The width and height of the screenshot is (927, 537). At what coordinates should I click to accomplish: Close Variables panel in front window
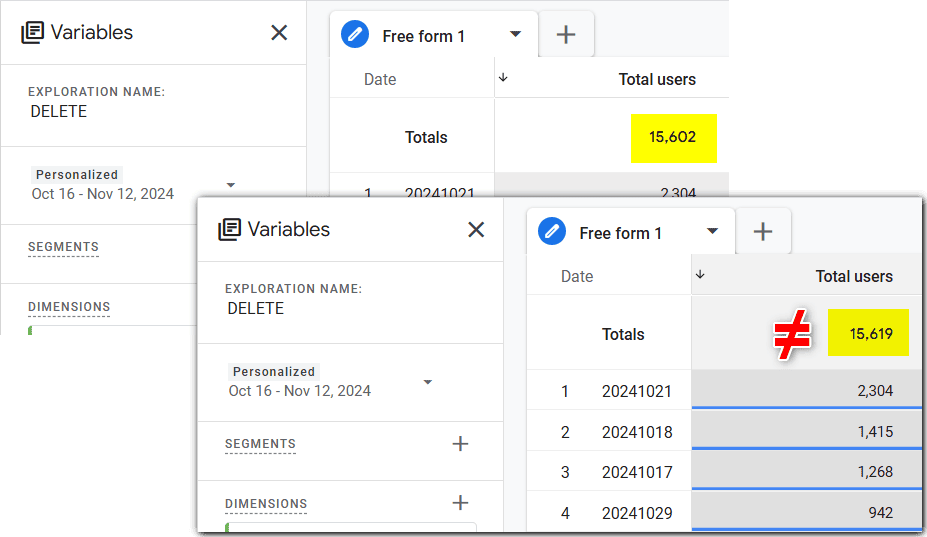pyautogui.click(x=476, y=229)
